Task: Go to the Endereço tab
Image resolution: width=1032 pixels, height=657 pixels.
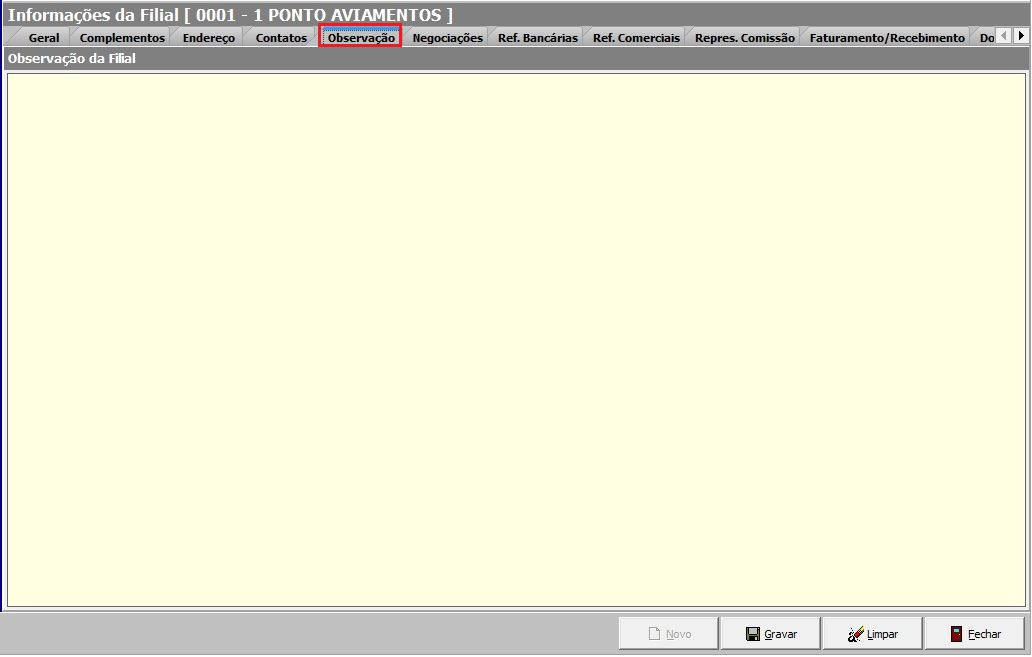Action: (x=208, y=38)
